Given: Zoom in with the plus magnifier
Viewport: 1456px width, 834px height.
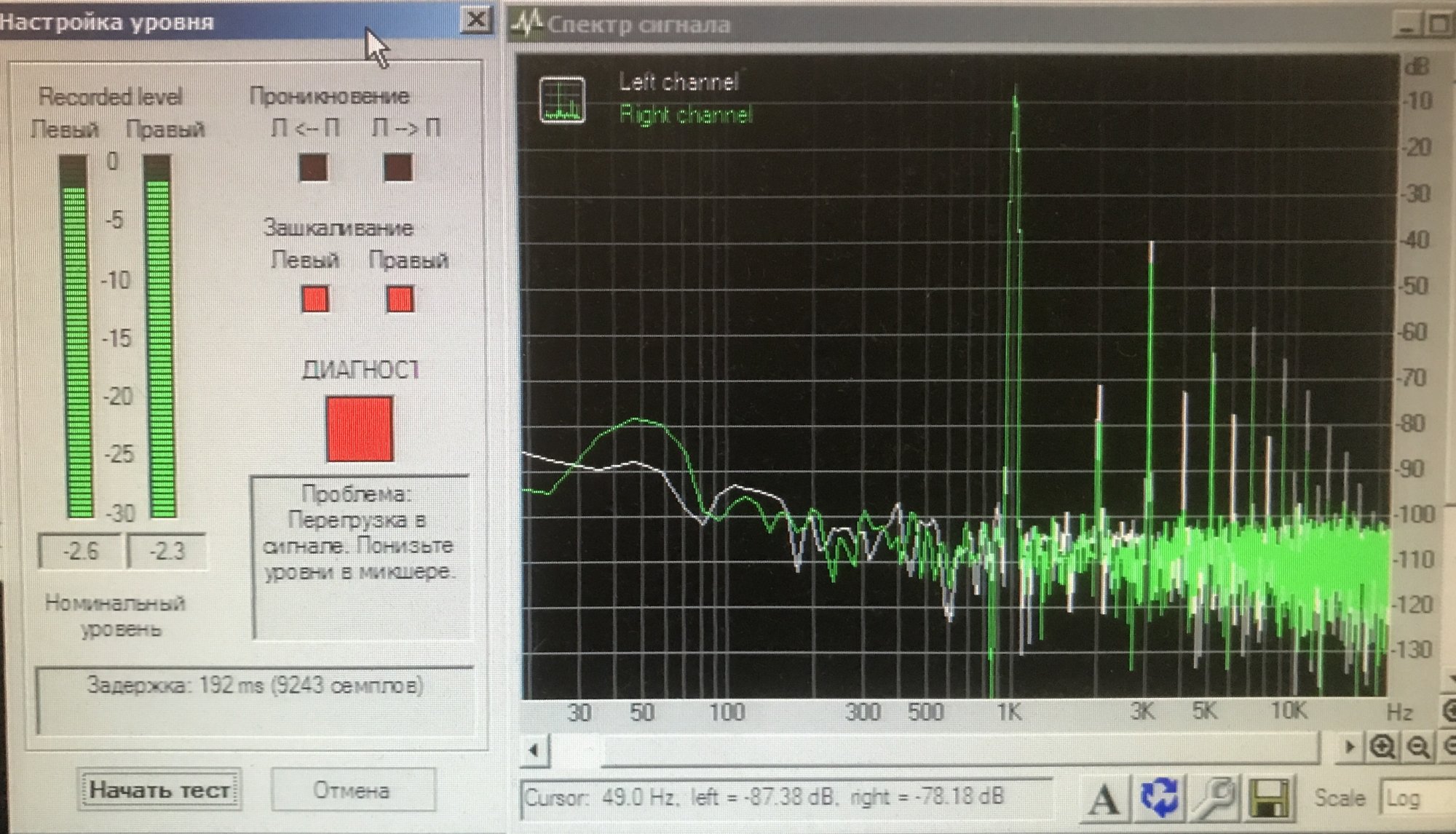Looking at the screenshot, I should 1382,747.
